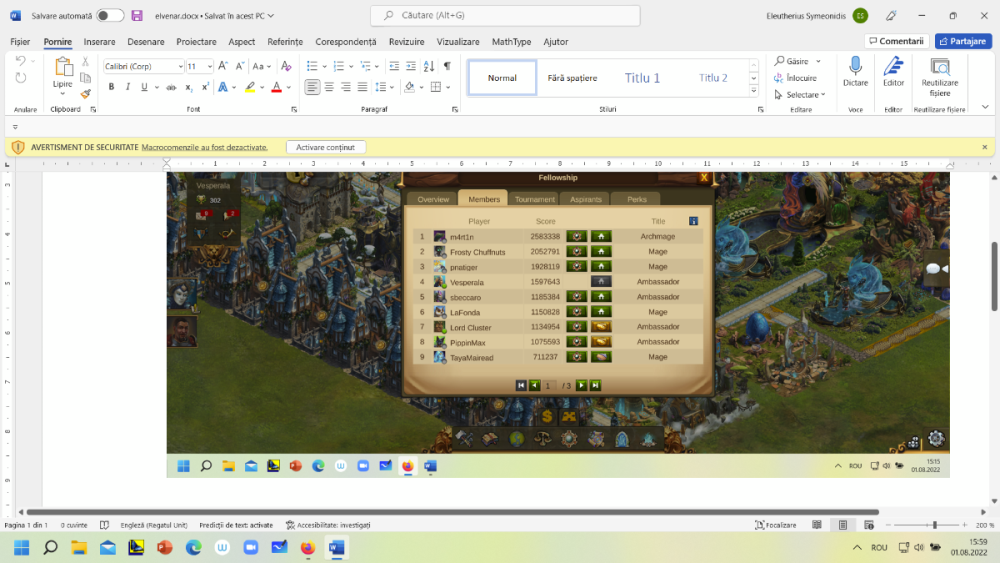
Task: Click the save floppy disk icon
Action: point(136,15)
